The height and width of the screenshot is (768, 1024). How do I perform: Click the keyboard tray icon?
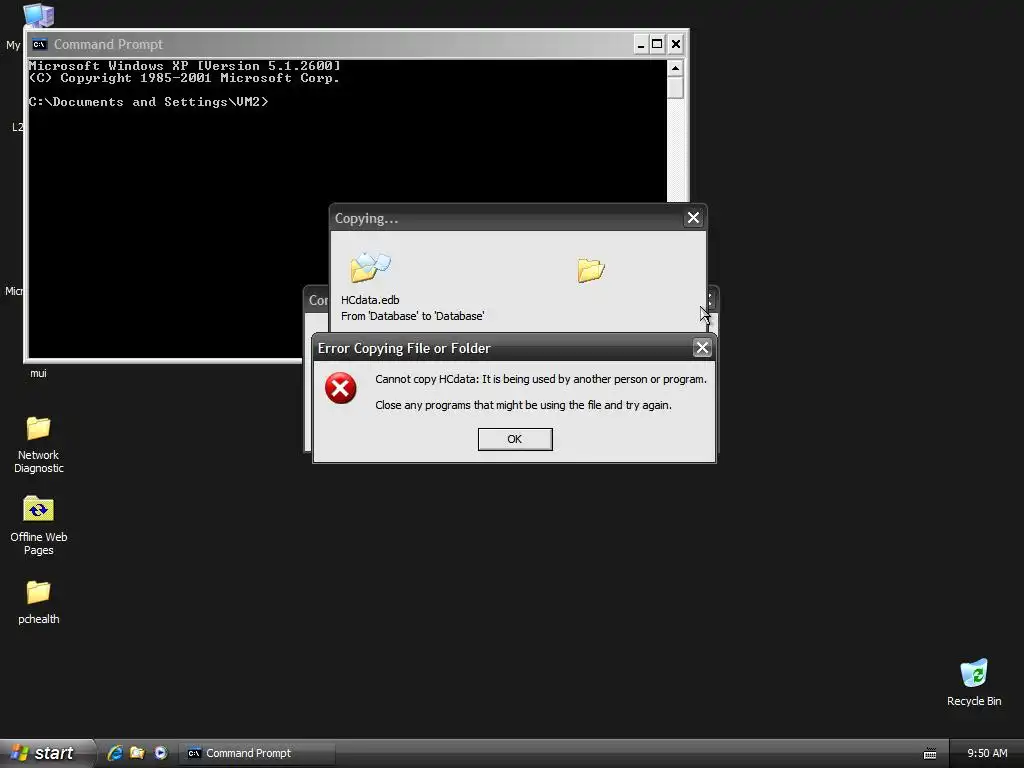(x=930, y=754)
